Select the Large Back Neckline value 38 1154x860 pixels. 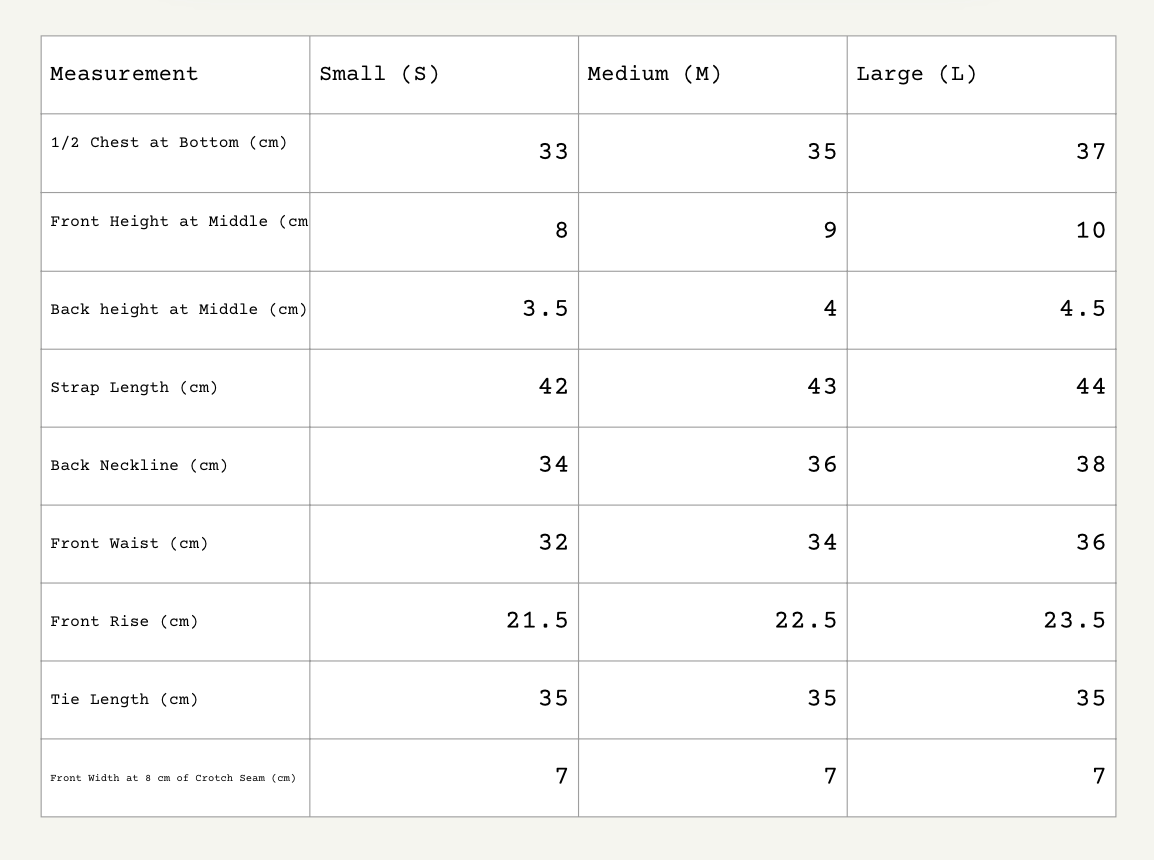click(x=1090, y=465)
